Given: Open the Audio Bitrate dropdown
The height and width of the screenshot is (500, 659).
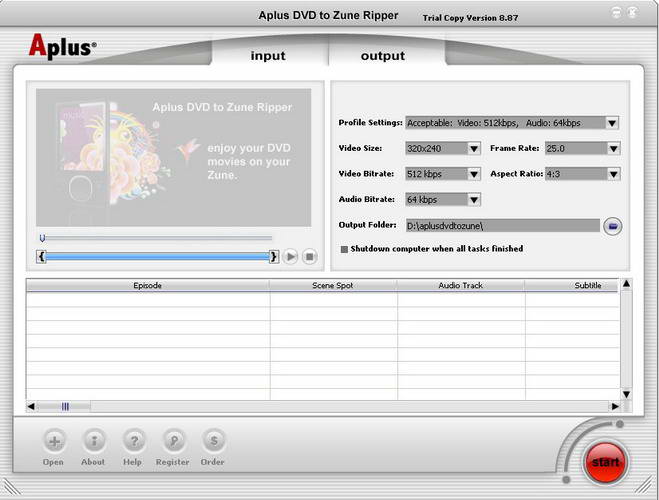Looking at the screenshot, I should tap(474, 200).
